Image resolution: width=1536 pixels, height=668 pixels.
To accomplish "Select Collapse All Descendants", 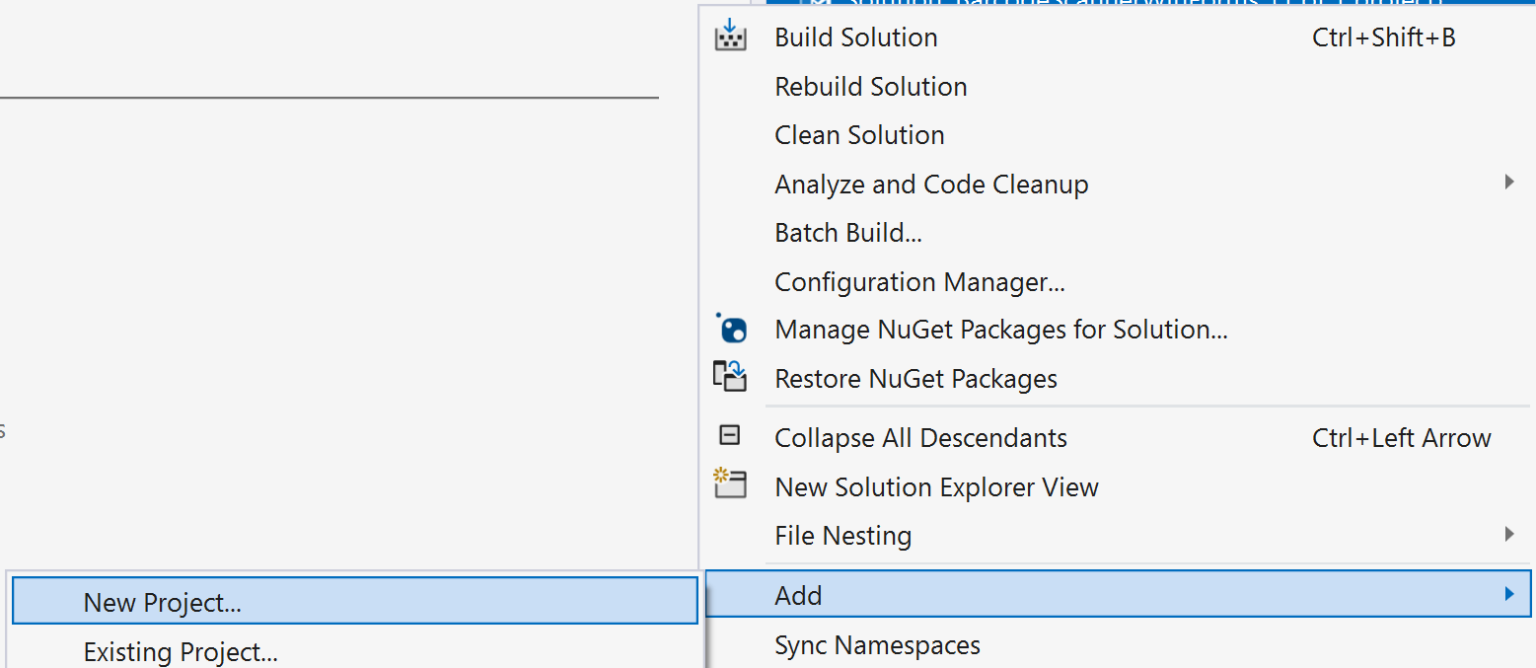I will (x=920, y=437).
